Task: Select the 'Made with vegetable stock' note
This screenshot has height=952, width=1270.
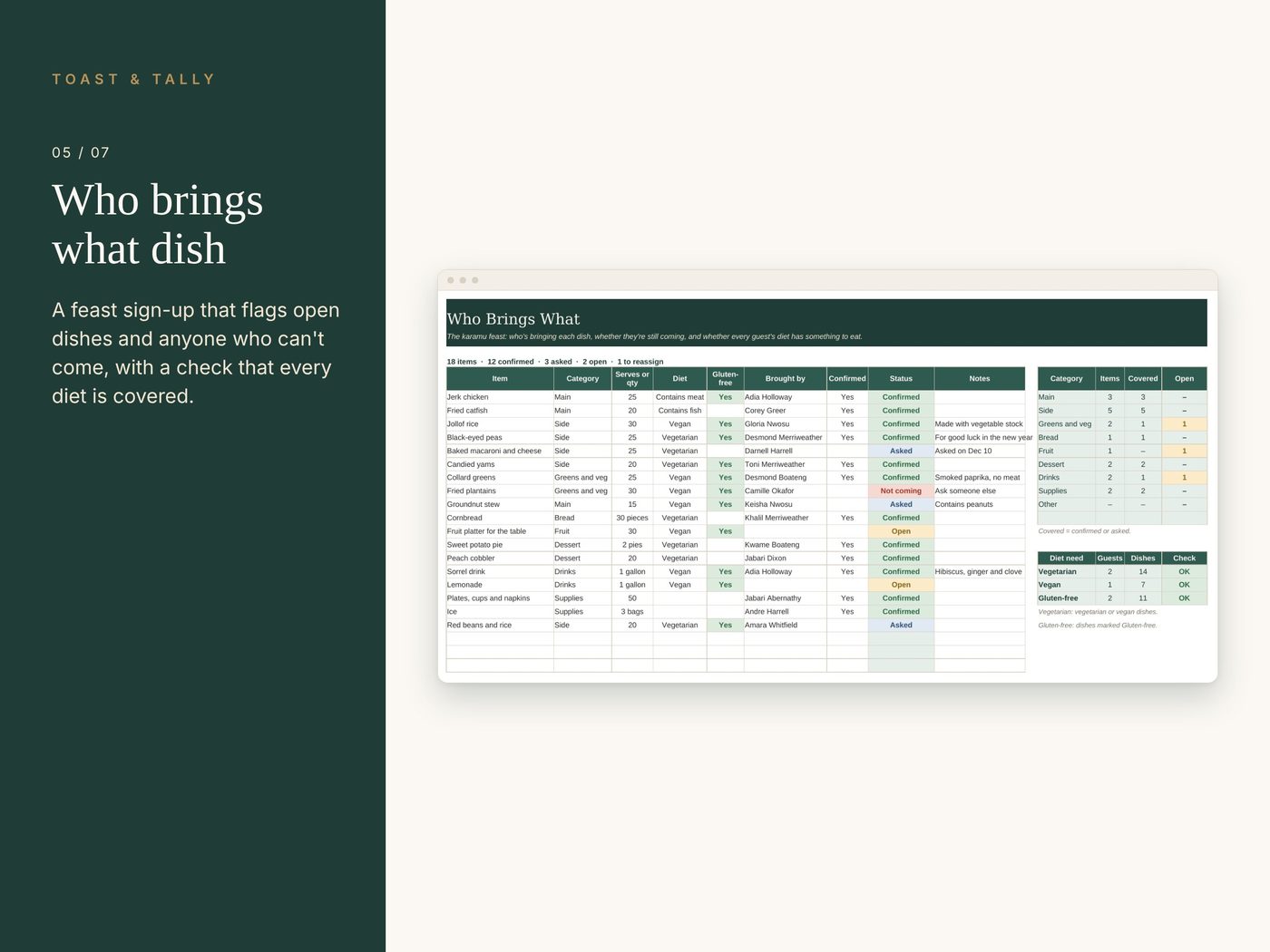Action: coord(979,424)
